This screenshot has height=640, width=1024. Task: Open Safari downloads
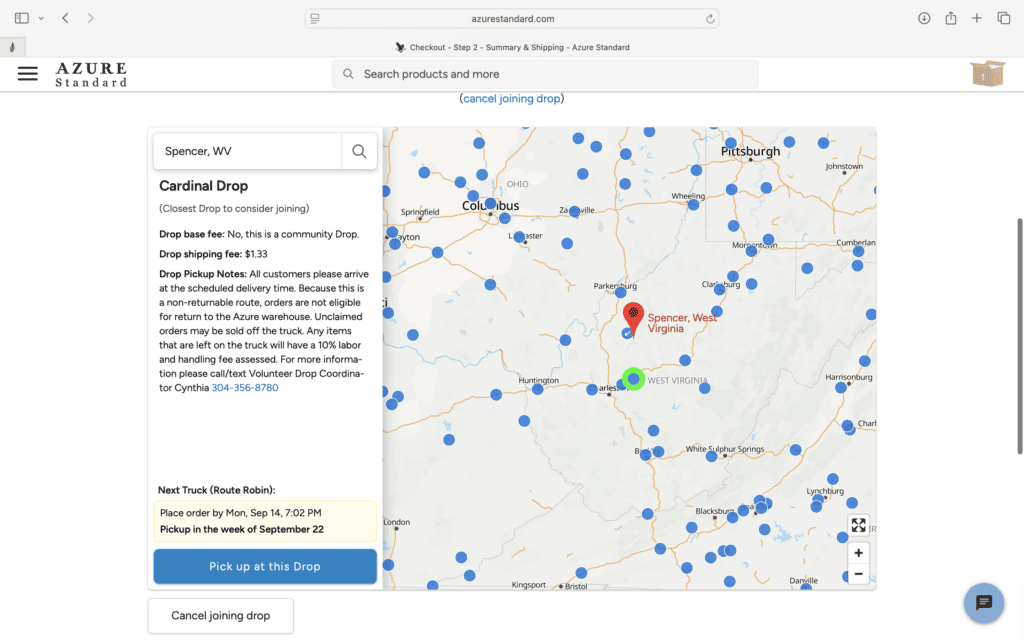[x=924, y=18]
